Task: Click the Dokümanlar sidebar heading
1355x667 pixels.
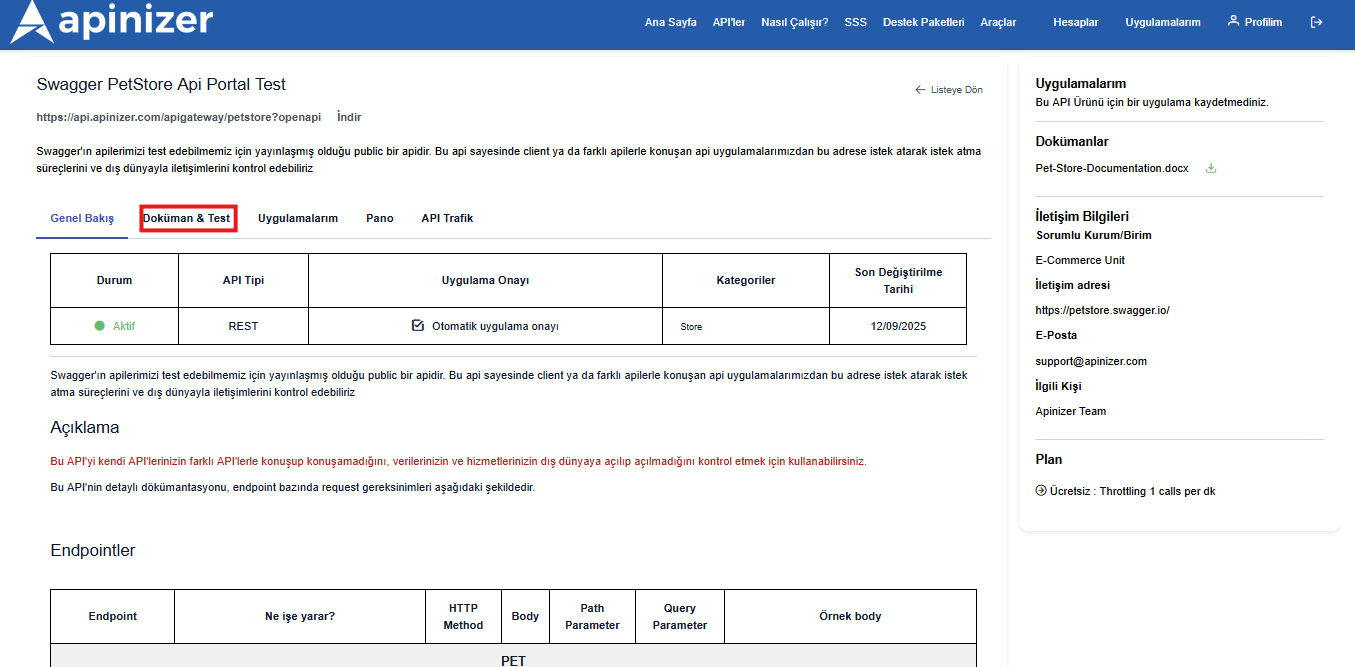Action: (1072, 141)
